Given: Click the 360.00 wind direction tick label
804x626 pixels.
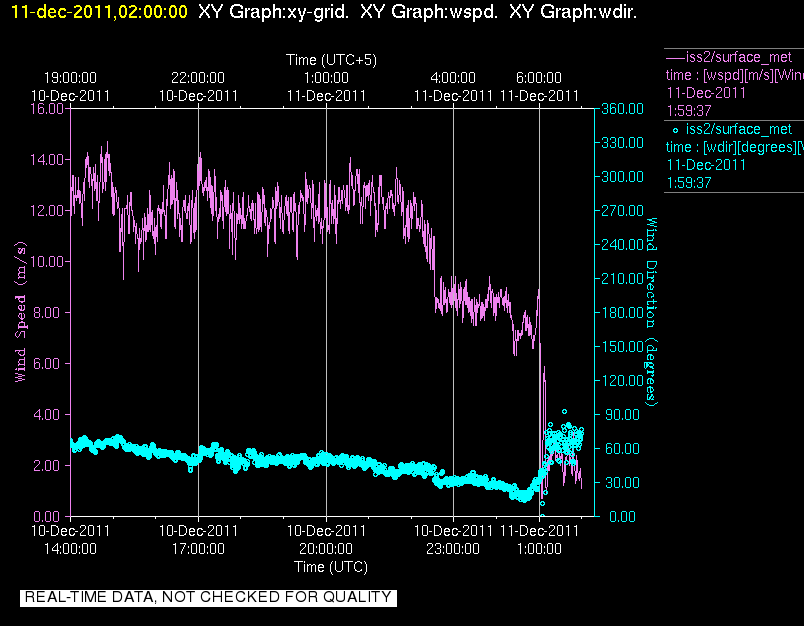Looking at the screenshot, I should point(622,109).
